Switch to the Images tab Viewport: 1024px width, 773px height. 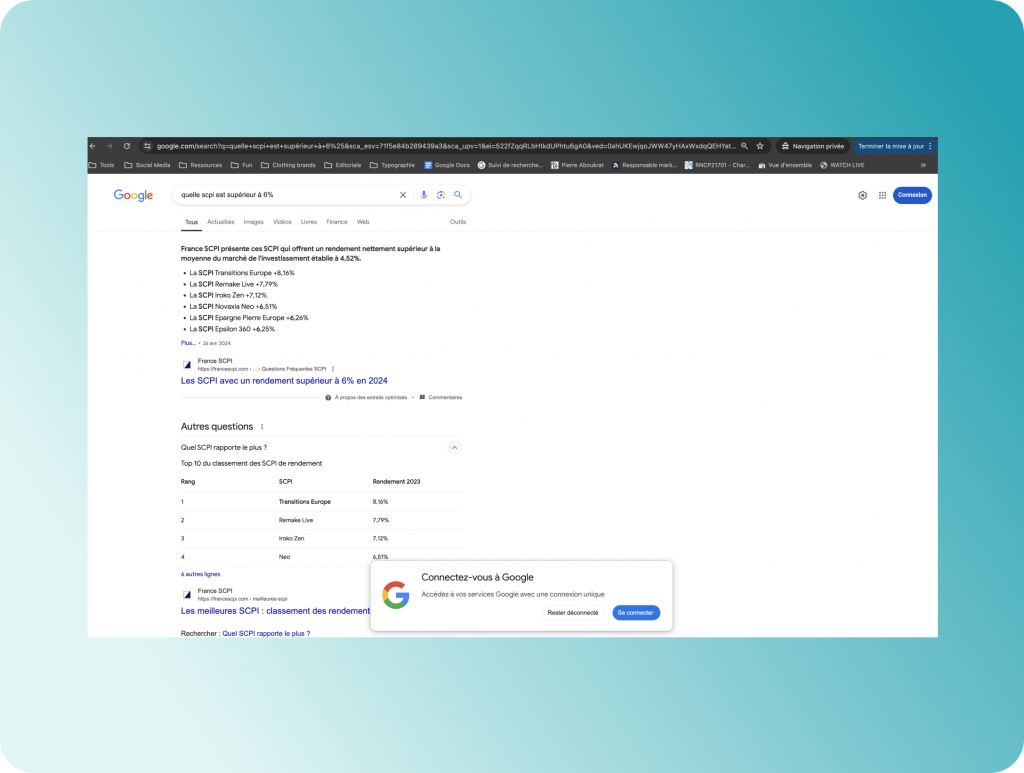click(x=253, y=222)
